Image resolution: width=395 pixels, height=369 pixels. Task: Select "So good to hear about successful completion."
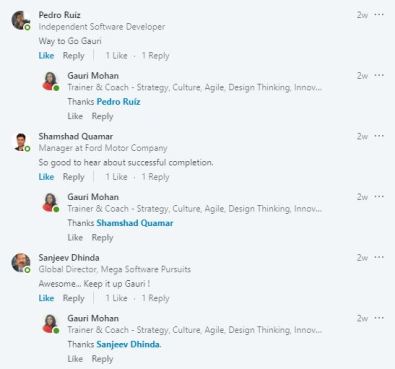click(126, 163)
